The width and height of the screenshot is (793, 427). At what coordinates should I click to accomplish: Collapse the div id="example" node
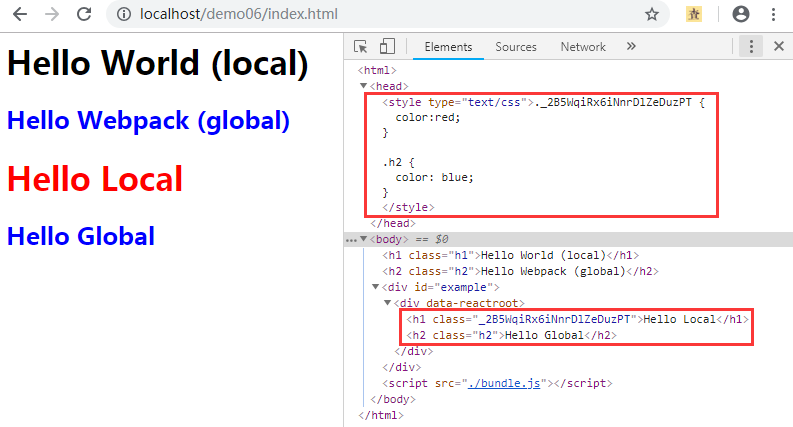pos(375,287)
